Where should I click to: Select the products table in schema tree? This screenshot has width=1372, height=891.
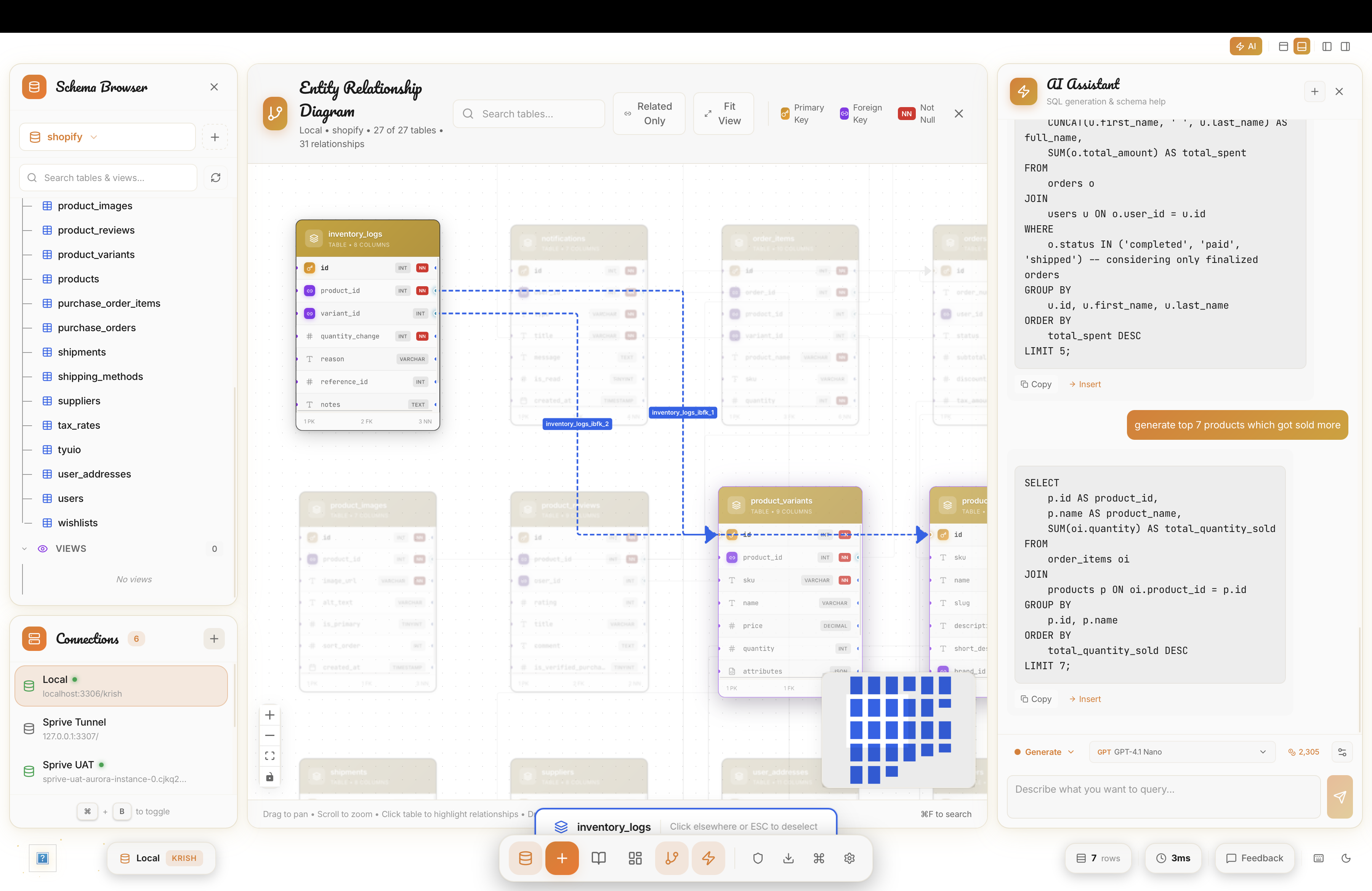79,279
